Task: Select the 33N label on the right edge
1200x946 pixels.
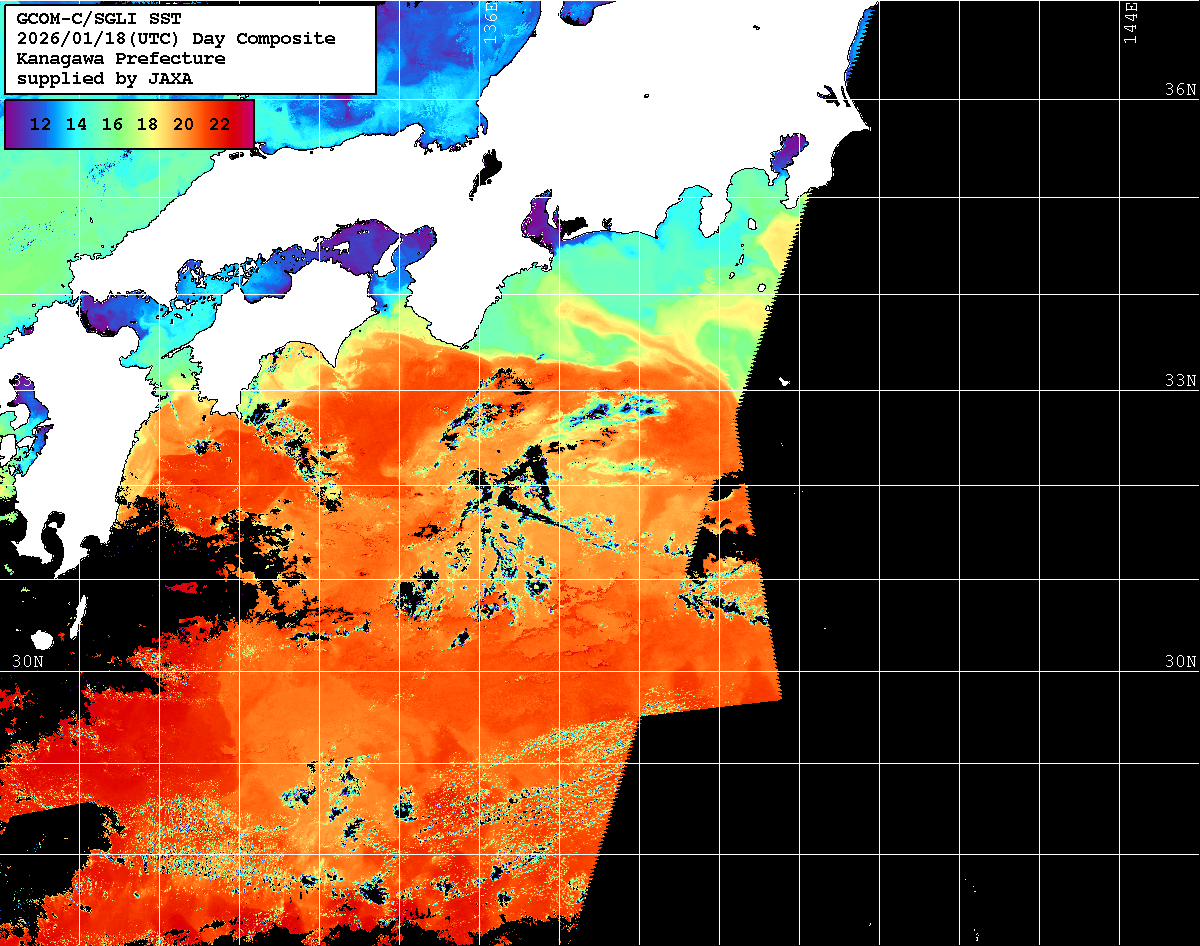Action: [x=1179, y=381]
